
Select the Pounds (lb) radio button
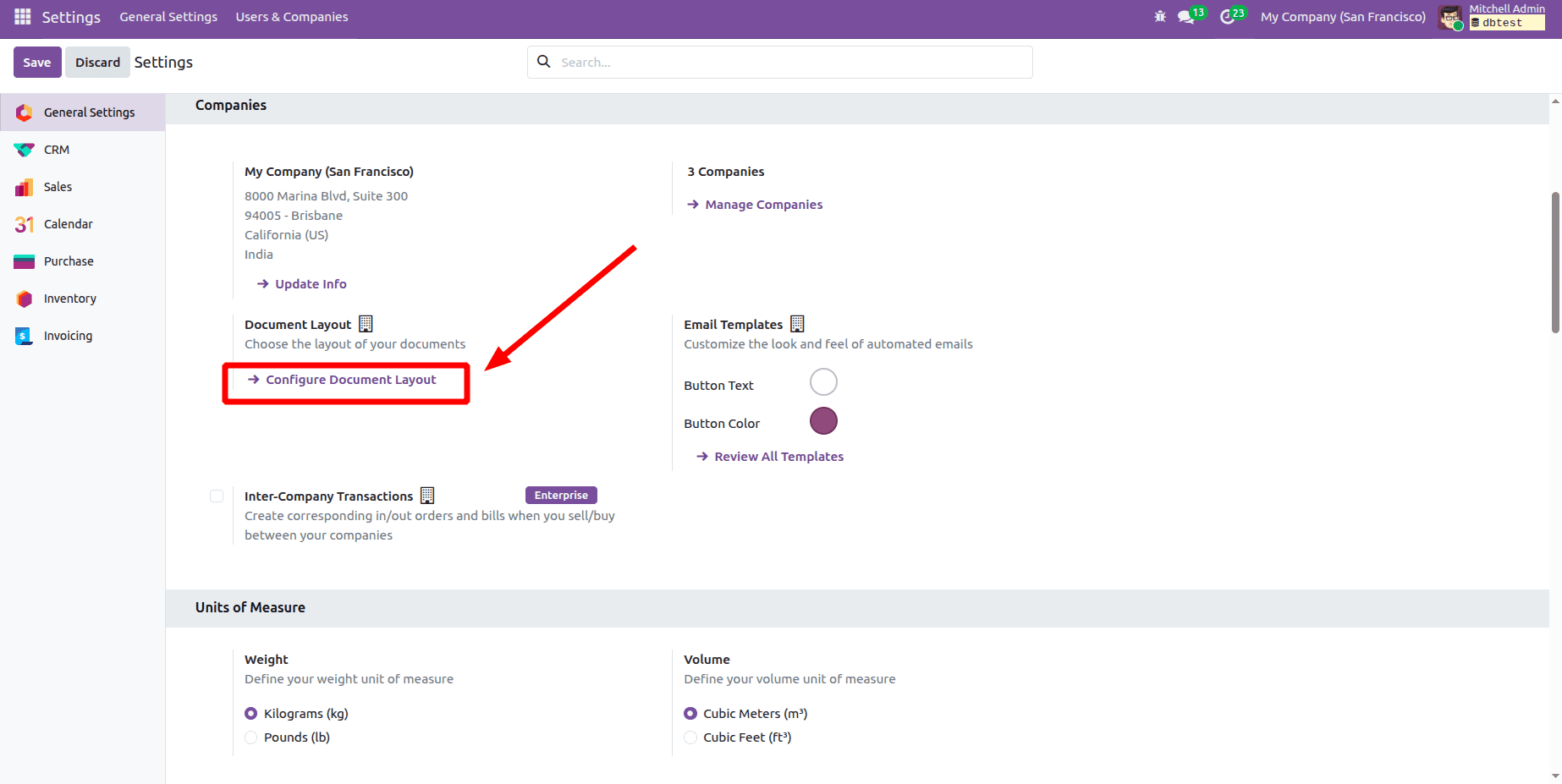coord(250,737)
